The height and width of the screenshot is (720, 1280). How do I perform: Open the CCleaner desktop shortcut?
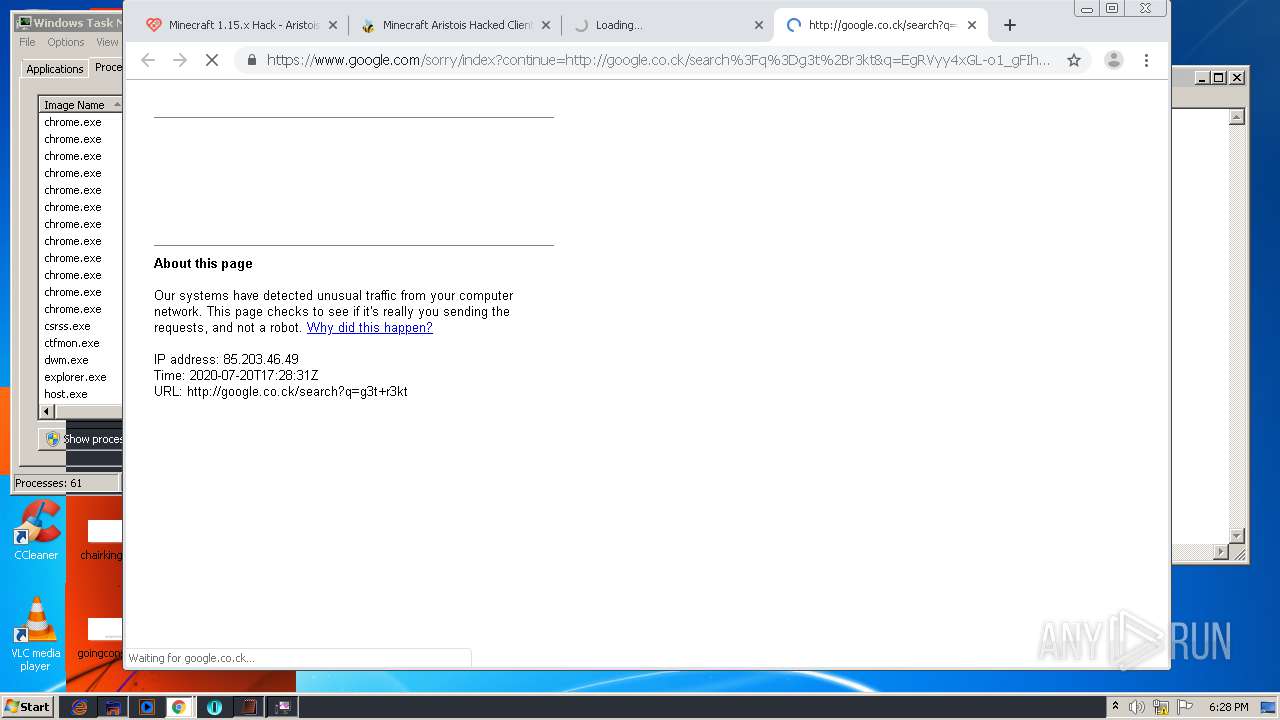[x=36, y=530]
